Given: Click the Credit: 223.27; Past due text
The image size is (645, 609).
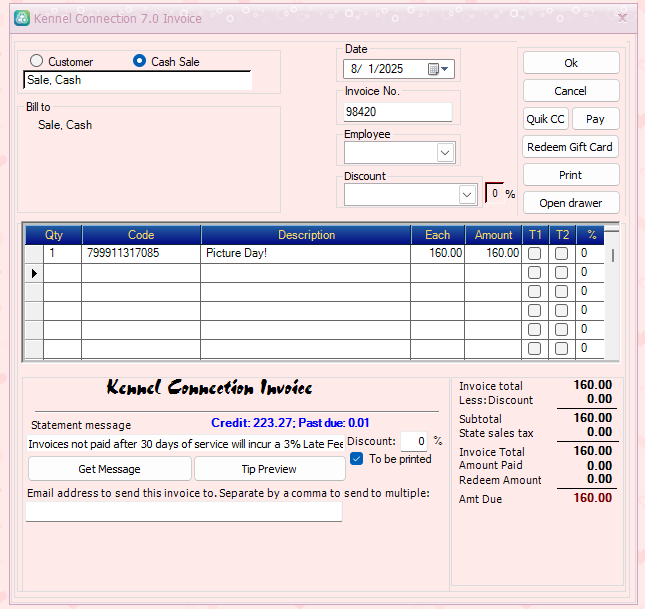Looking at the screenshot, I should click(x=290, y=423).
